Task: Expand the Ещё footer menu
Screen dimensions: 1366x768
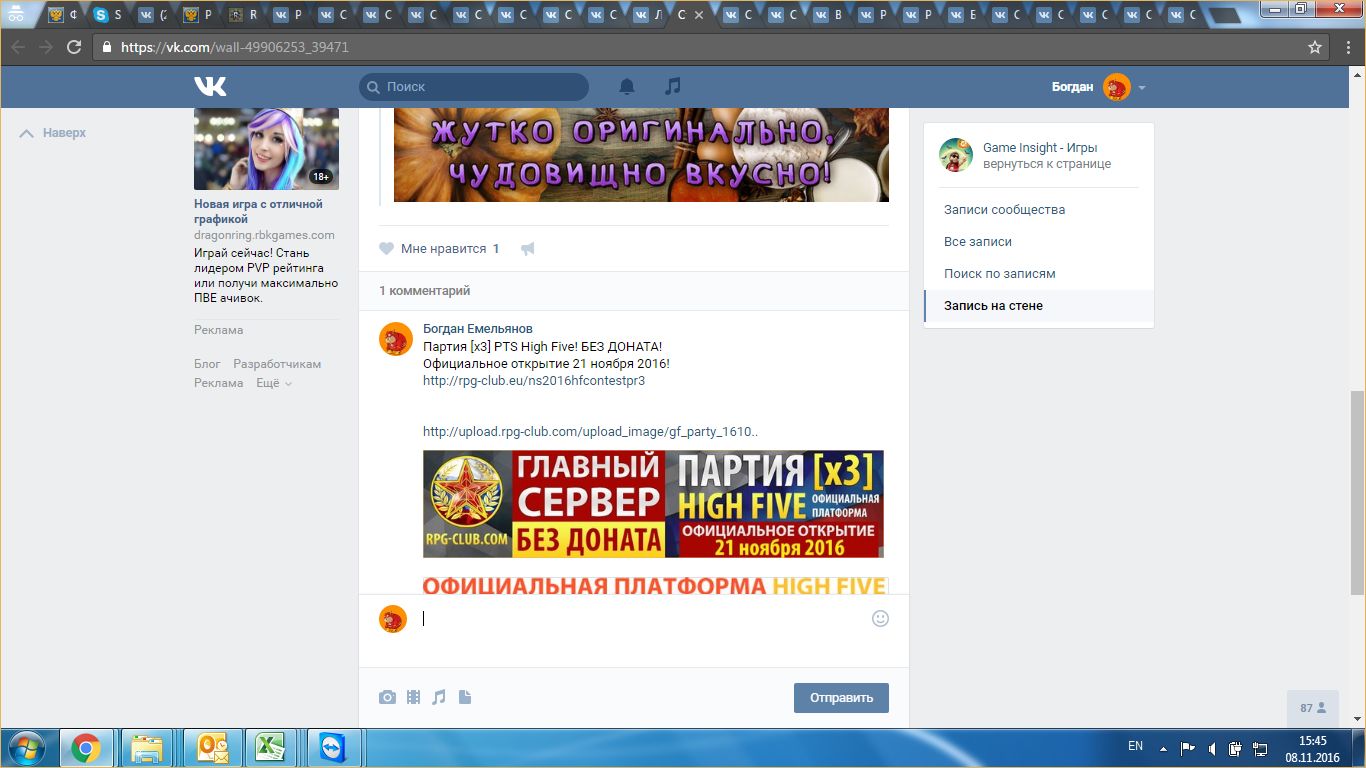Action: (273, 383)
